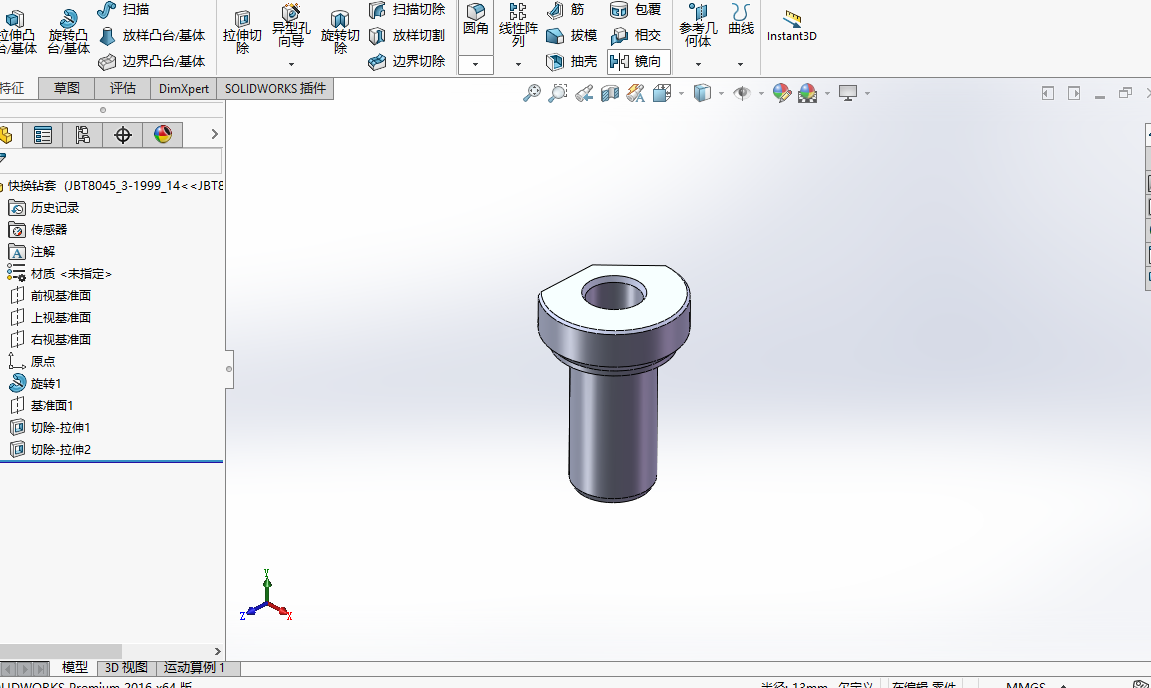
Task: Click the Fillet (圆角) tool
Action: (476, 19)
